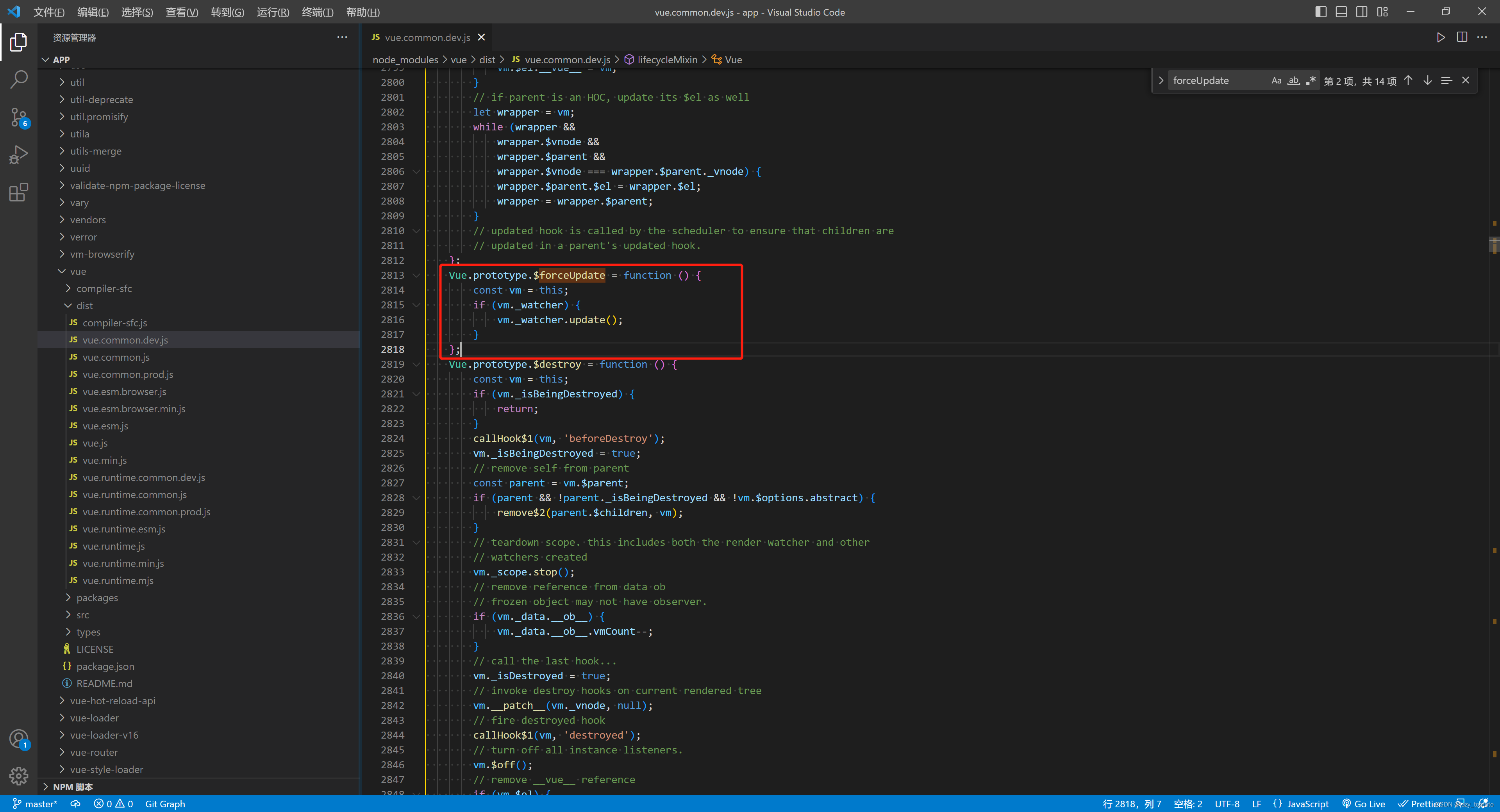Open the Source Control view
This screenshot has width=1500, height=812.
(x=19, y=117)
